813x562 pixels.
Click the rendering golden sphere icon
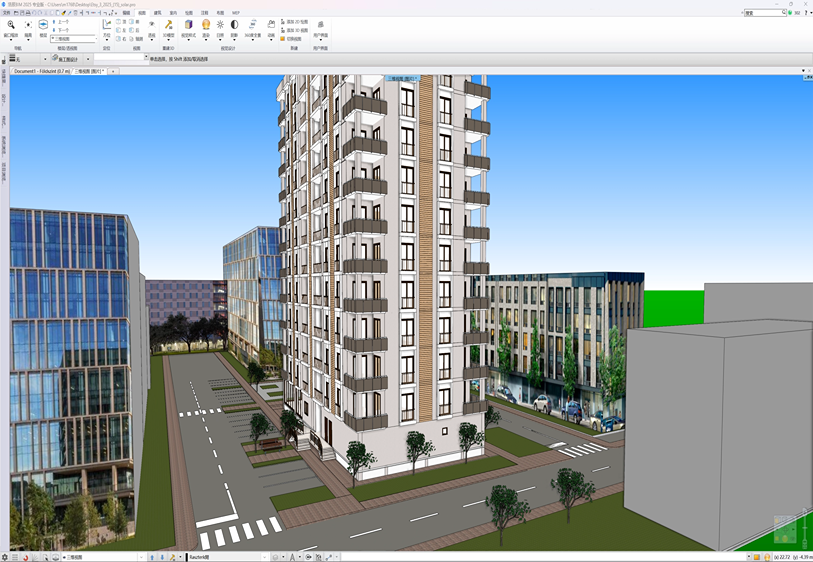[x=206, y=25]
